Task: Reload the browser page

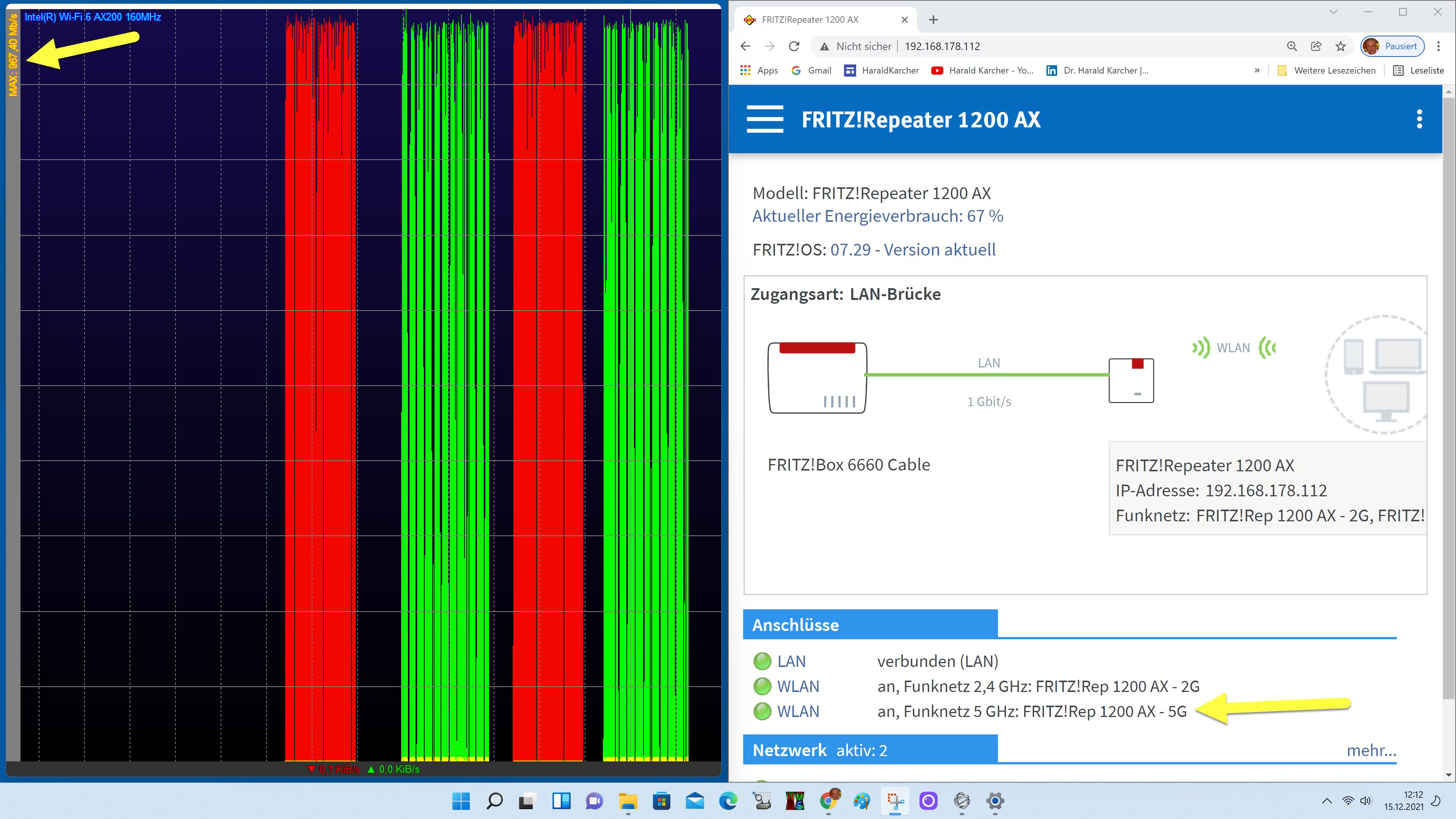Action: click(x=794, y=46)
